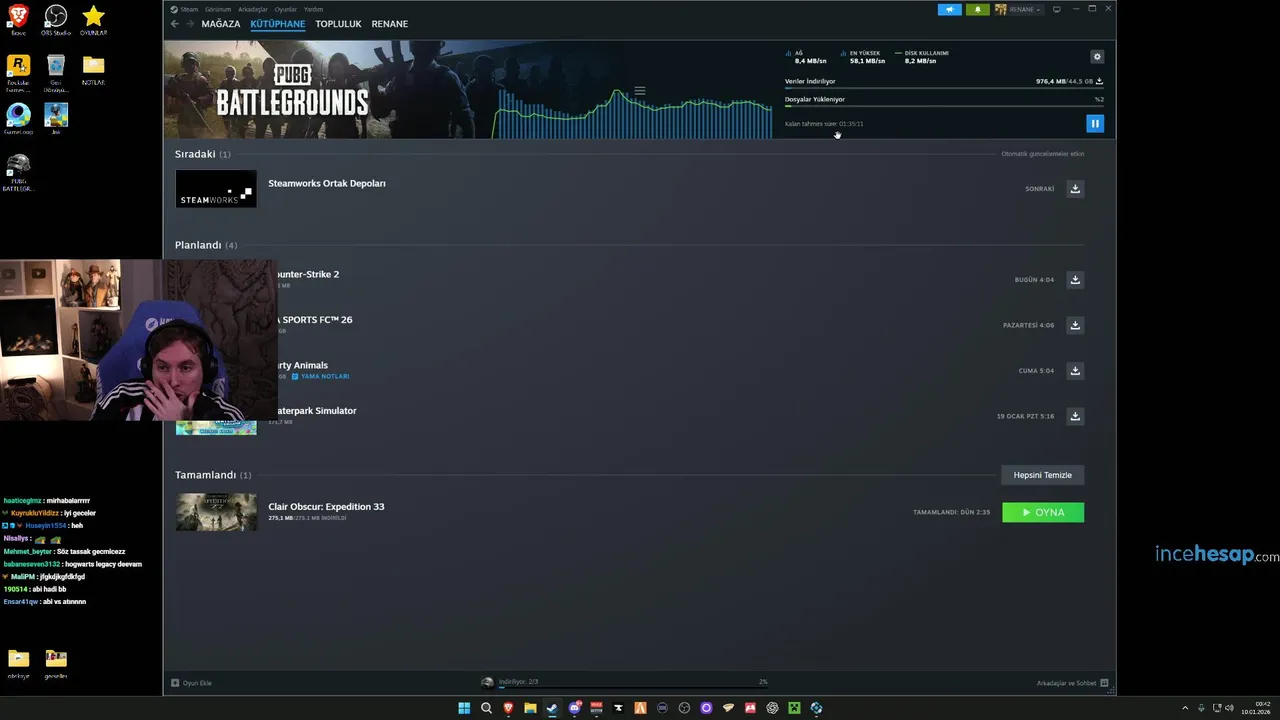
Task: Click EA SPORTS FC 26 title
Action: coord(315,320)
